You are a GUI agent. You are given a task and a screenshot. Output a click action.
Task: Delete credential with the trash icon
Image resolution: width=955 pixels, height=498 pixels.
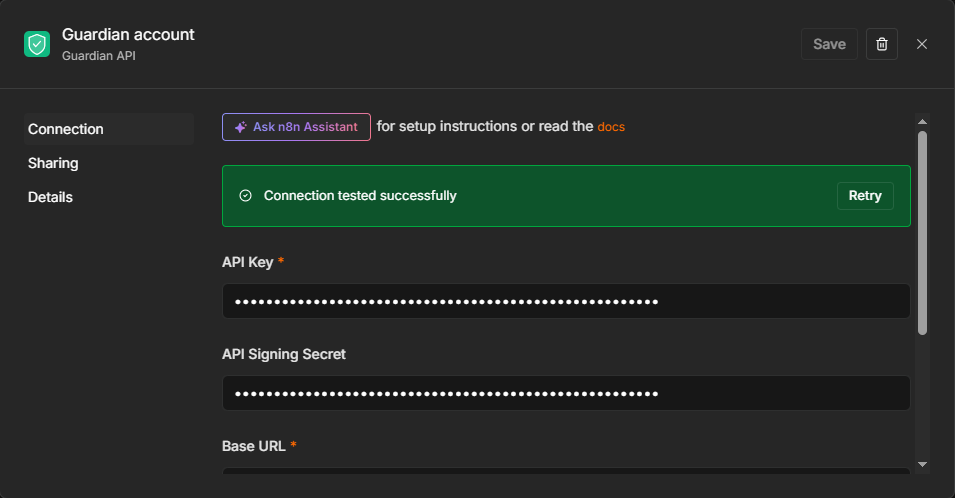881,44
